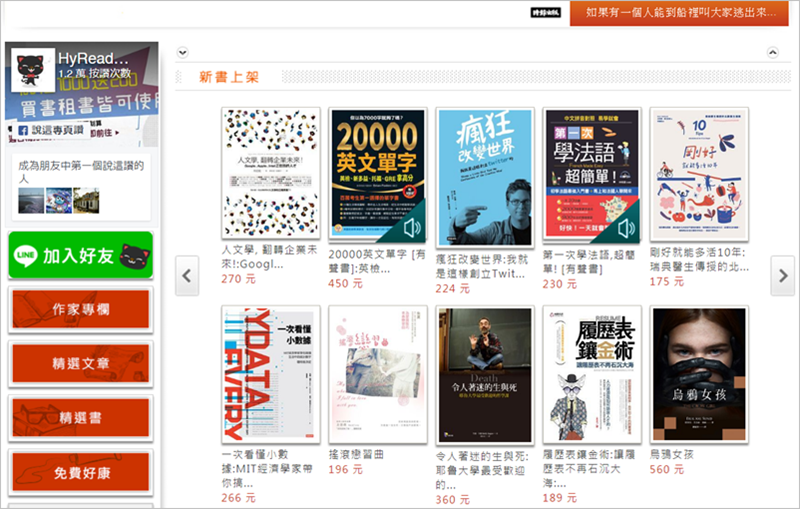This screenshot has height=509, width=800.
Task: Collapse section using the top-right up chevron
Action: point(772,52)
